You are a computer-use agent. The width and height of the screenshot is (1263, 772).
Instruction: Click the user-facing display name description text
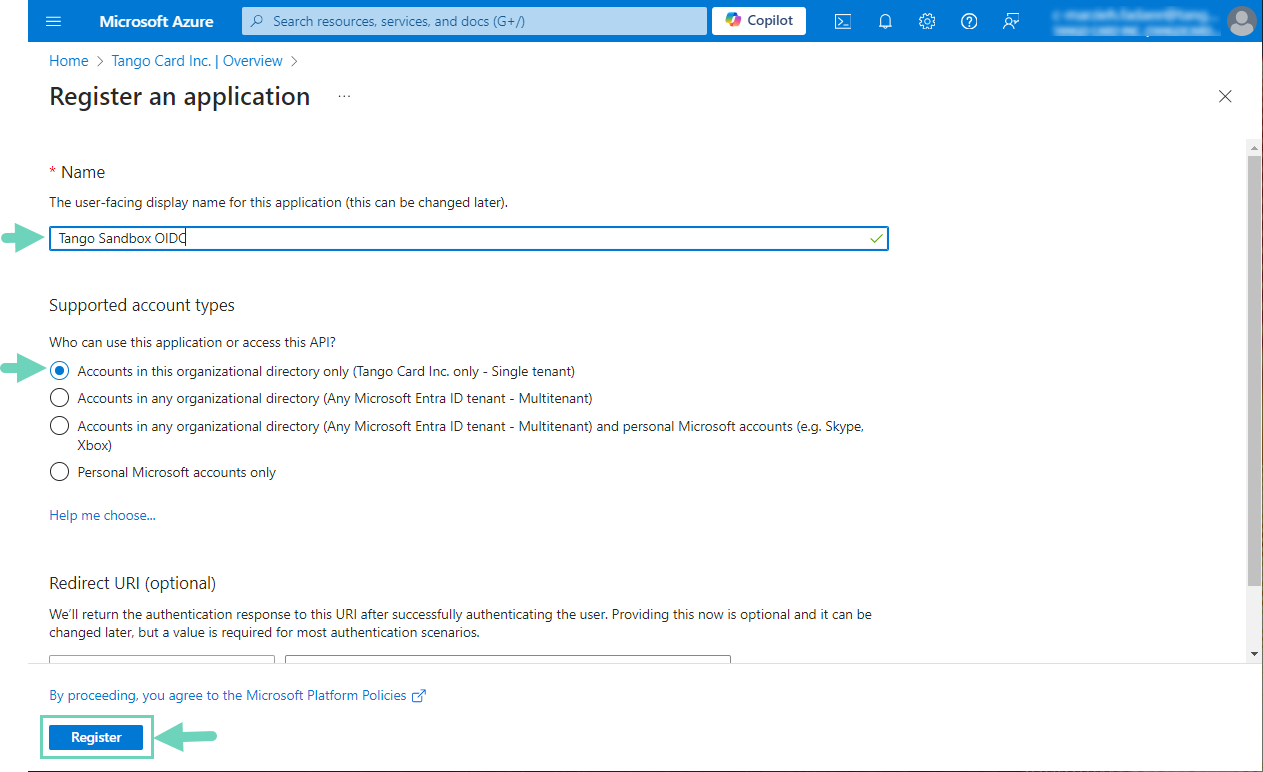click(x=278, y=202)
